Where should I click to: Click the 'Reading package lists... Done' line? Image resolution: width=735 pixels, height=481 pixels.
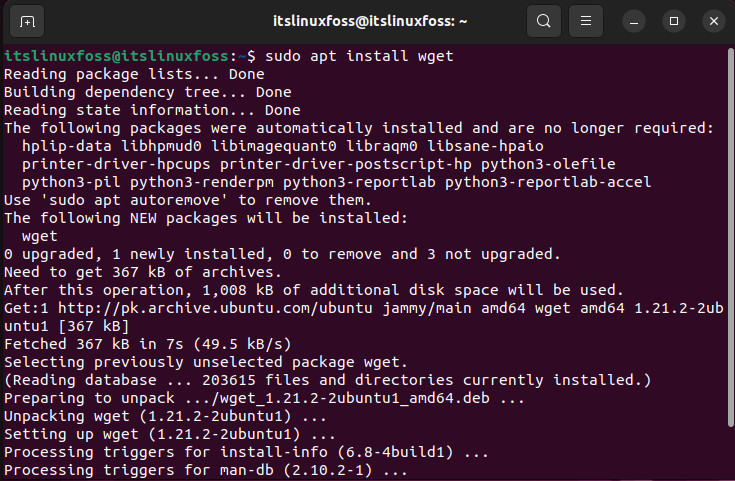click(x=134, y=74)
